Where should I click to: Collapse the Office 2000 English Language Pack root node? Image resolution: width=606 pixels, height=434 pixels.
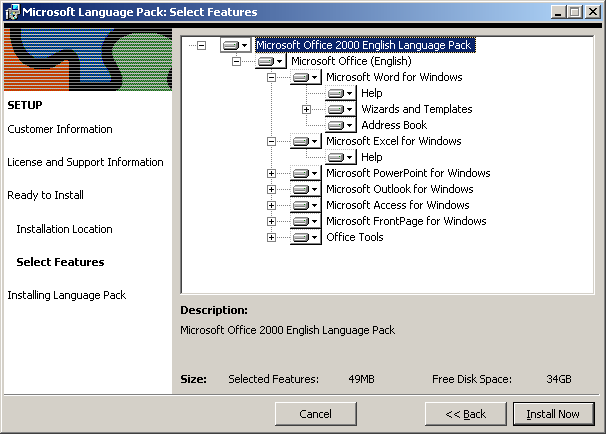pyautogui.click(x=201, y=45)
